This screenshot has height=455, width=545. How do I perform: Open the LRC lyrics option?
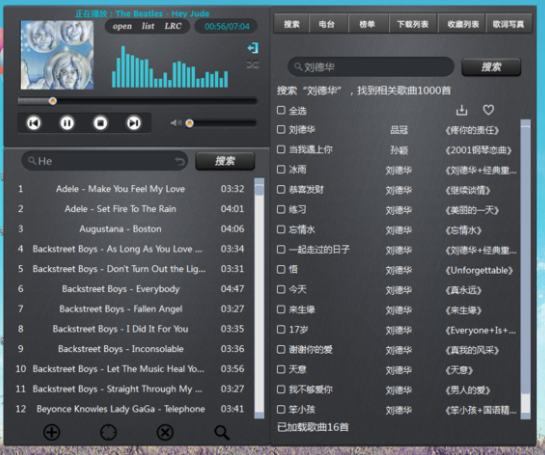click(x=173, y=26)
